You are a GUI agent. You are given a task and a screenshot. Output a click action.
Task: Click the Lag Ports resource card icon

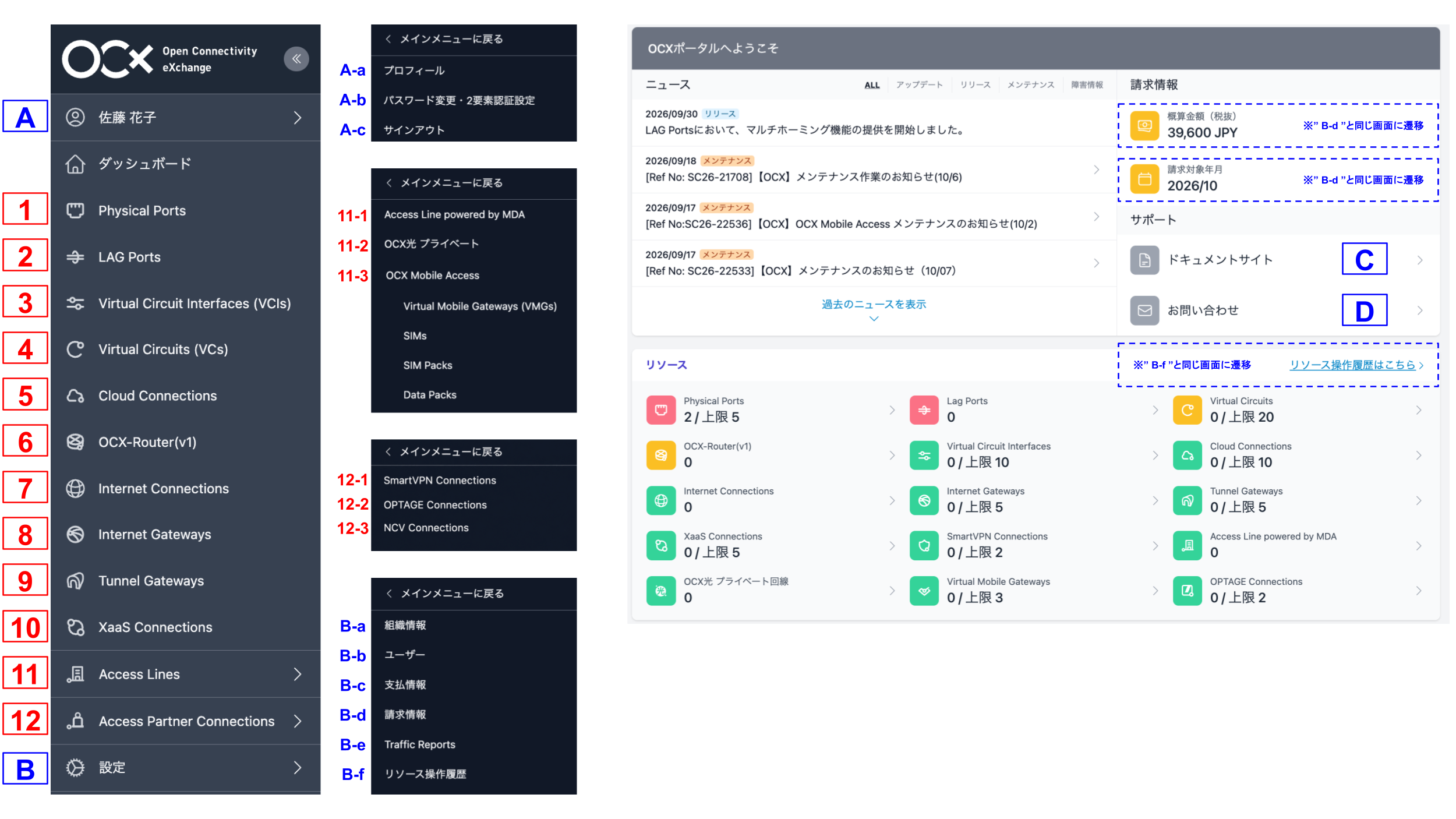(924, 410)
